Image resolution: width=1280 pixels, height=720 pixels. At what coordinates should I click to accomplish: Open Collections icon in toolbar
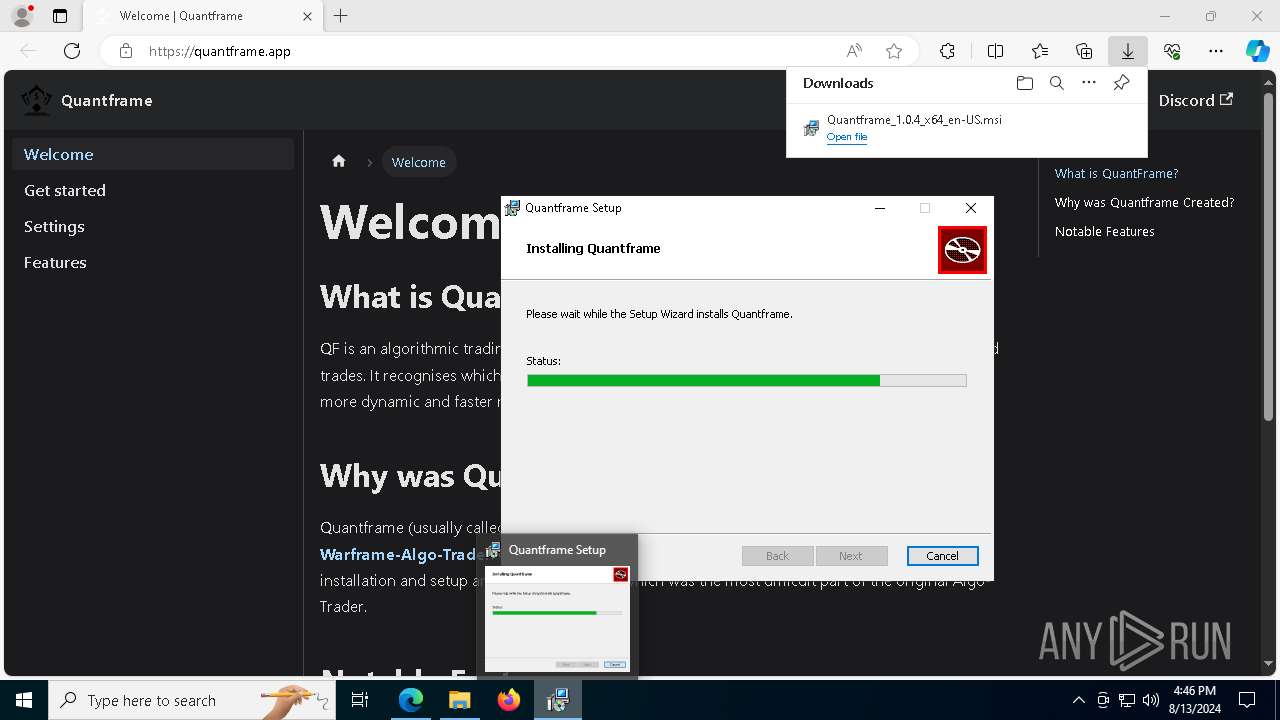click(x=1084, y=51)
